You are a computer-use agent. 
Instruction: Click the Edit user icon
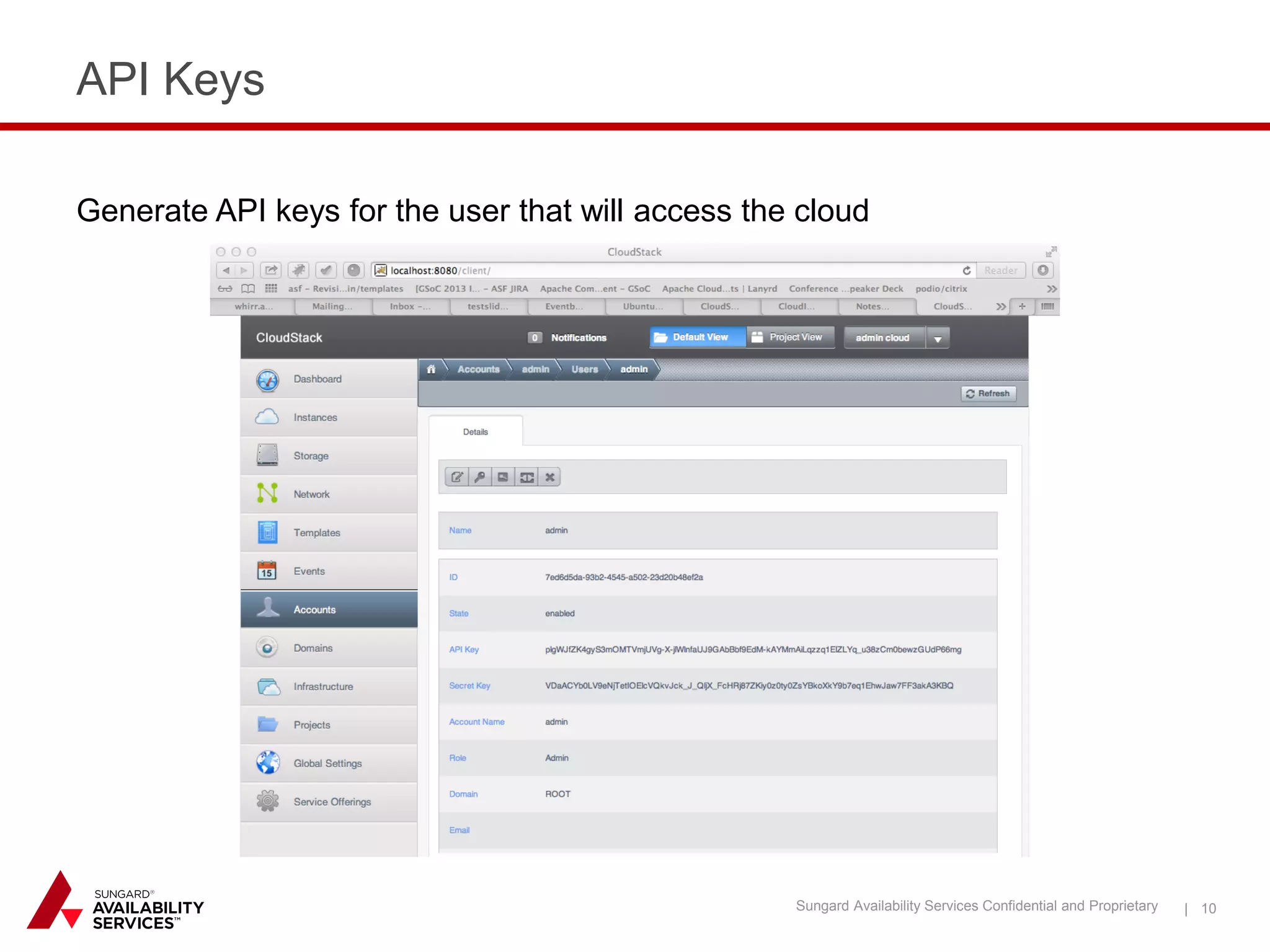(457, 477)
